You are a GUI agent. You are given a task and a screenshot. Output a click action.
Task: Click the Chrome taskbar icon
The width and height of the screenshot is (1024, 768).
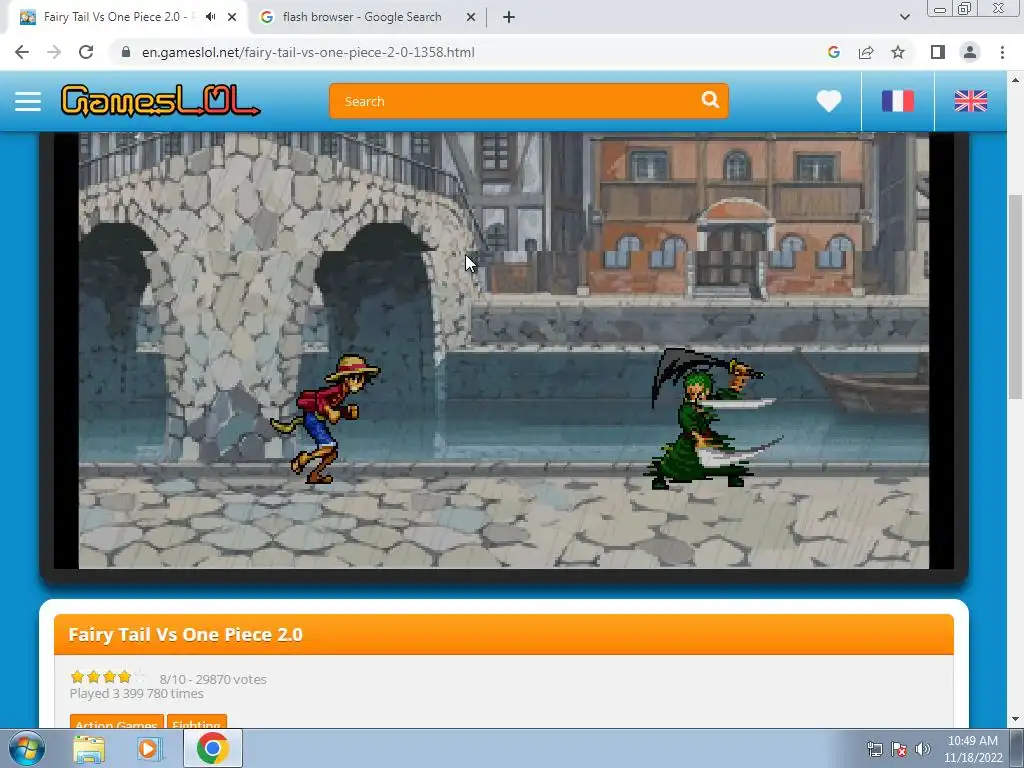point(212,748)
